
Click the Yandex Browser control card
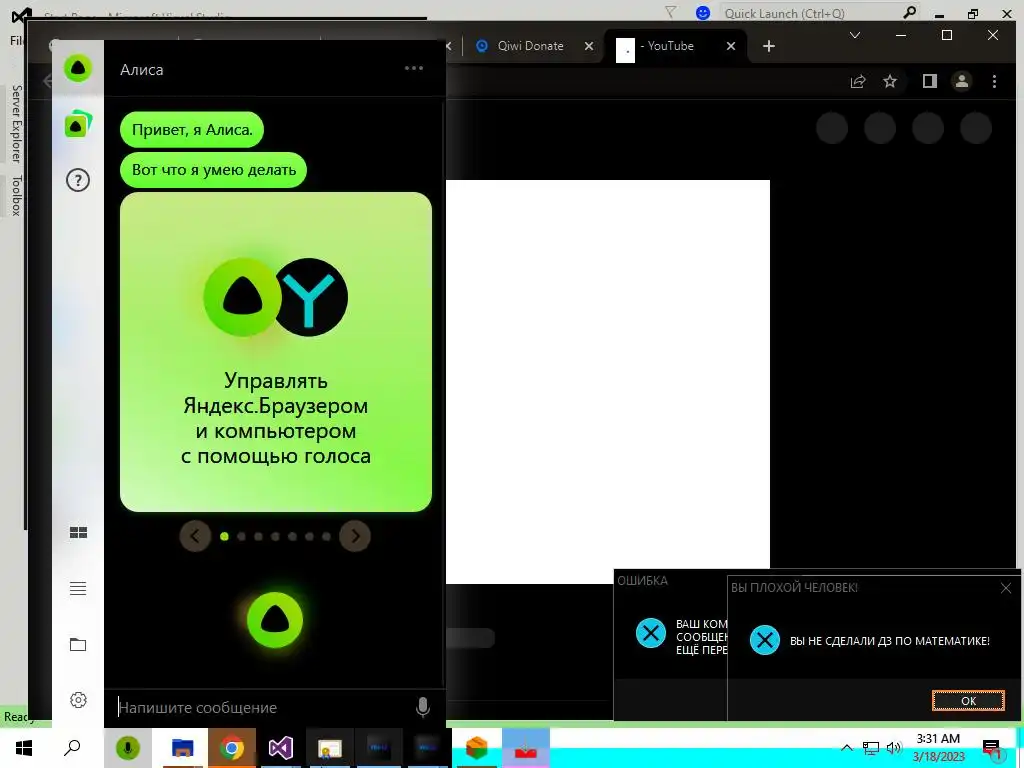tap(276, 351)
